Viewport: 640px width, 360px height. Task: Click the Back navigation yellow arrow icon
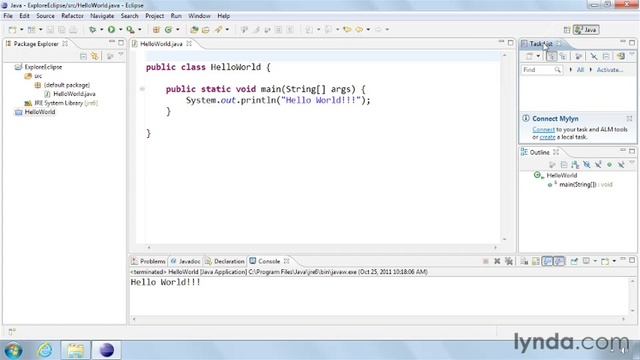coord(359,29)
